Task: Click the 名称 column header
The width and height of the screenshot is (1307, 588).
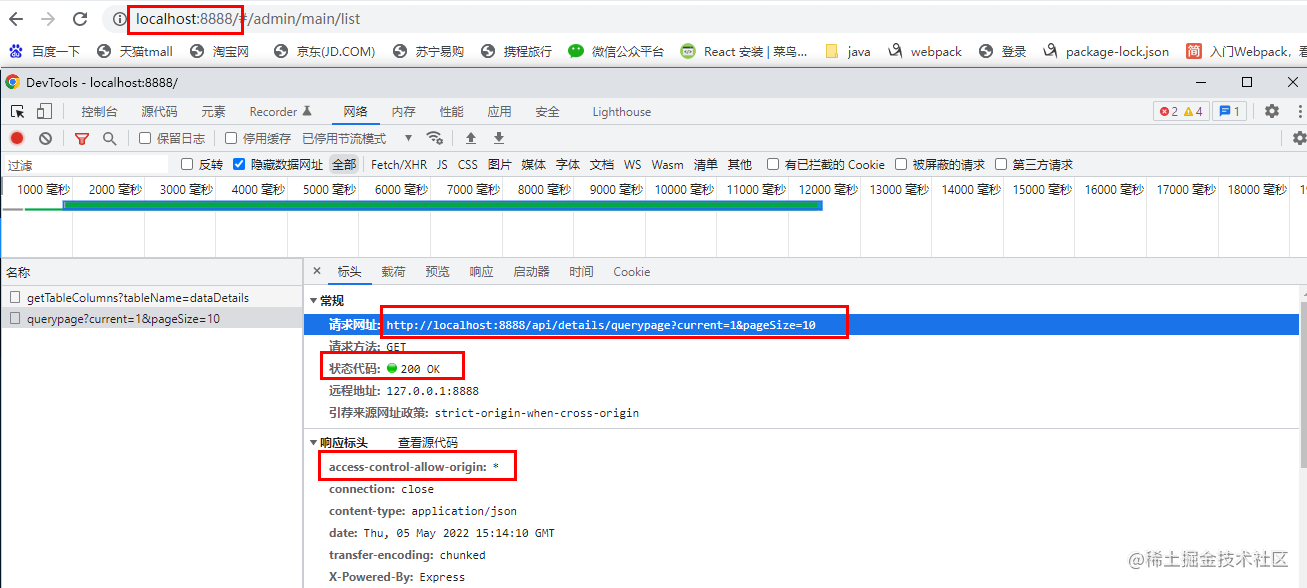Action: pos(151,271)
